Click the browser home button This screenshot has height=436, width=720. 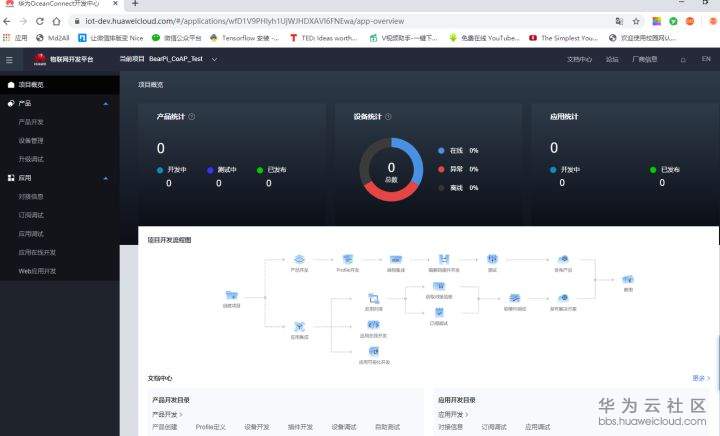point(56,21)
